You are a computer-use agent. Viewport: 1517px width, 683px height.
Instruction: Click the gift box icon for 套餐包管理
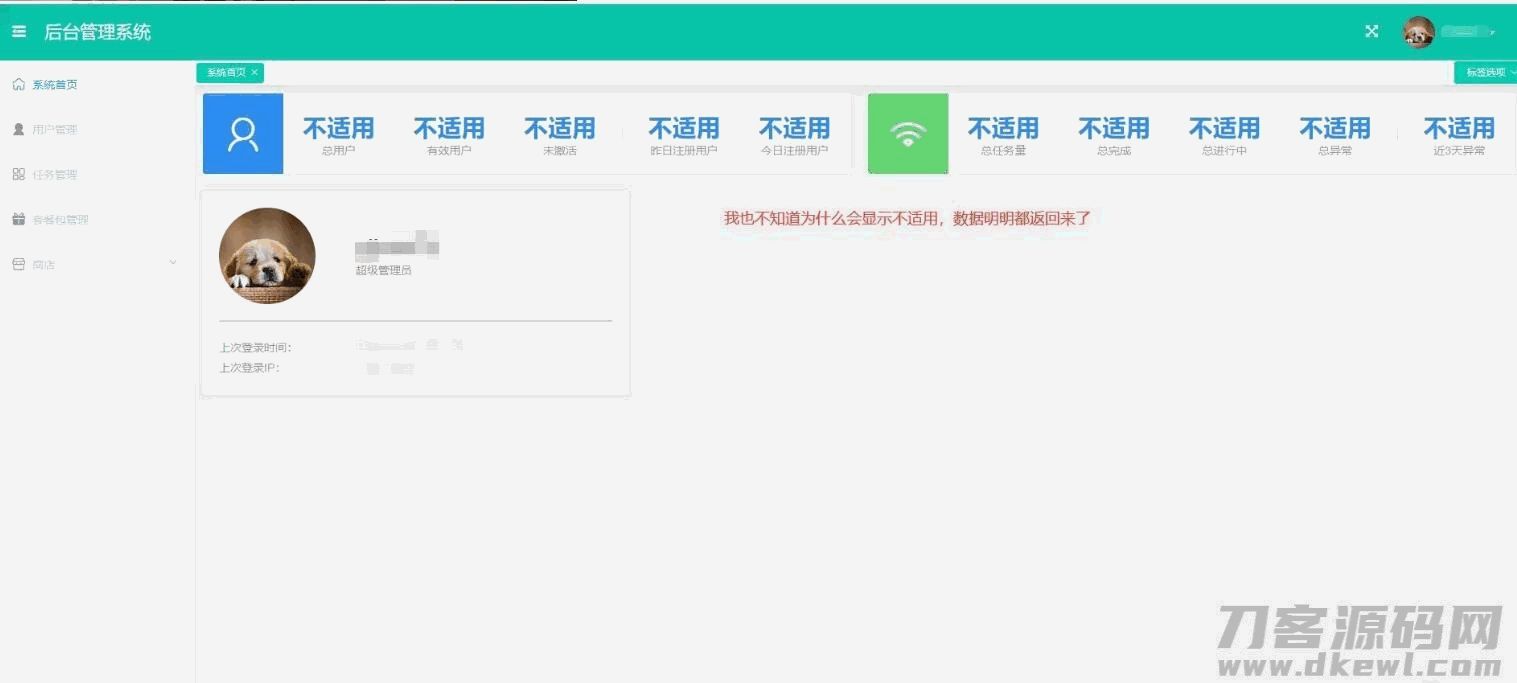click(18, 220)
